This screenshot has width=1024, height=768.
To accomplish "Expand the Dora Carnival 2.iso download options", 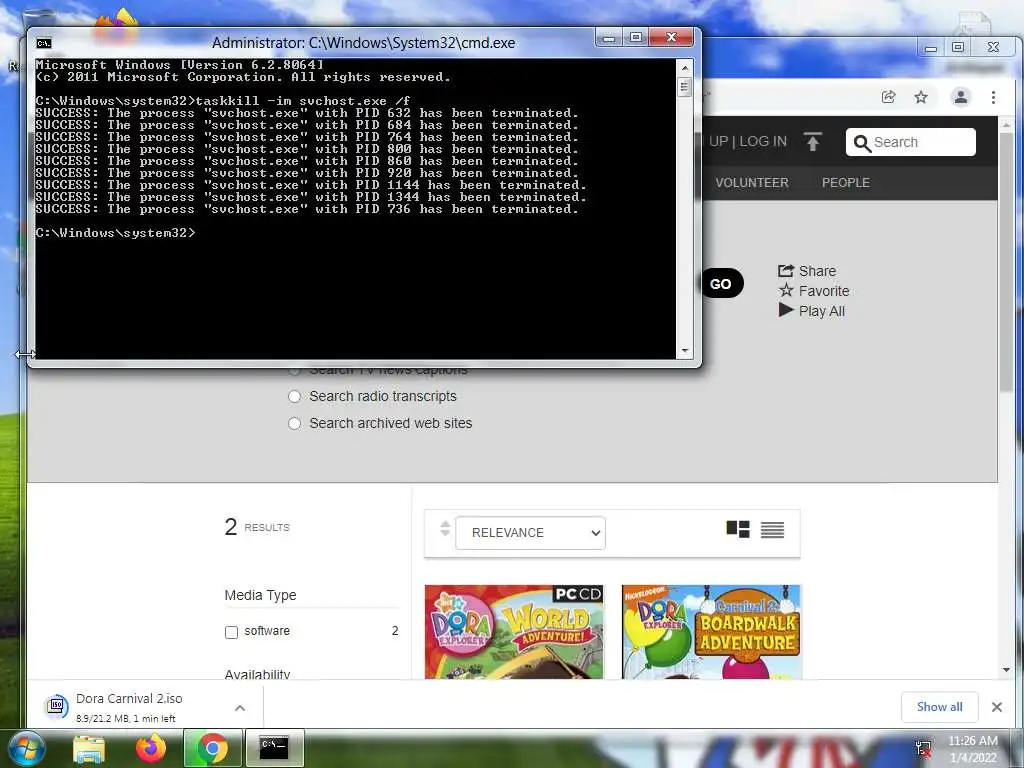I will point(240,708).
